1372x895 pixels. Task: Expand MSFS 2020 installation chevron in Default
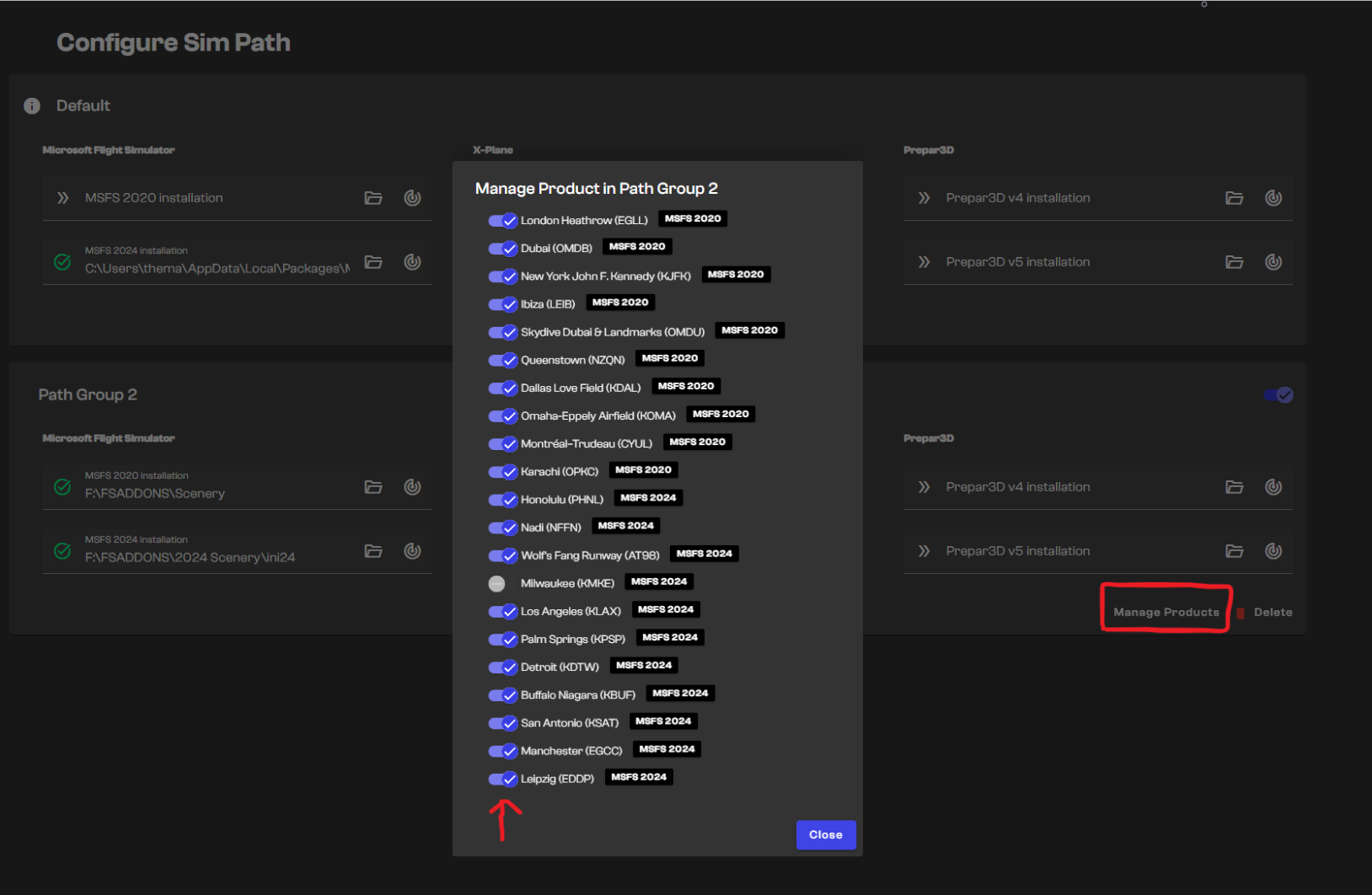pos(63,198)
